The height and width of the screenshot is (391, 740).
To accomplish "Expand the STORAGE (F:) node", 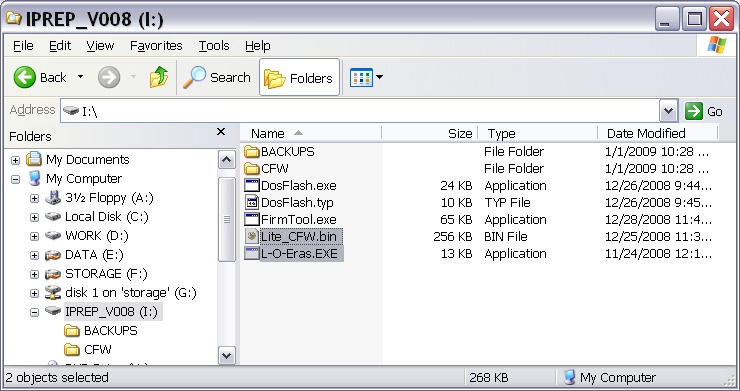I will click(x=34, y=274).
